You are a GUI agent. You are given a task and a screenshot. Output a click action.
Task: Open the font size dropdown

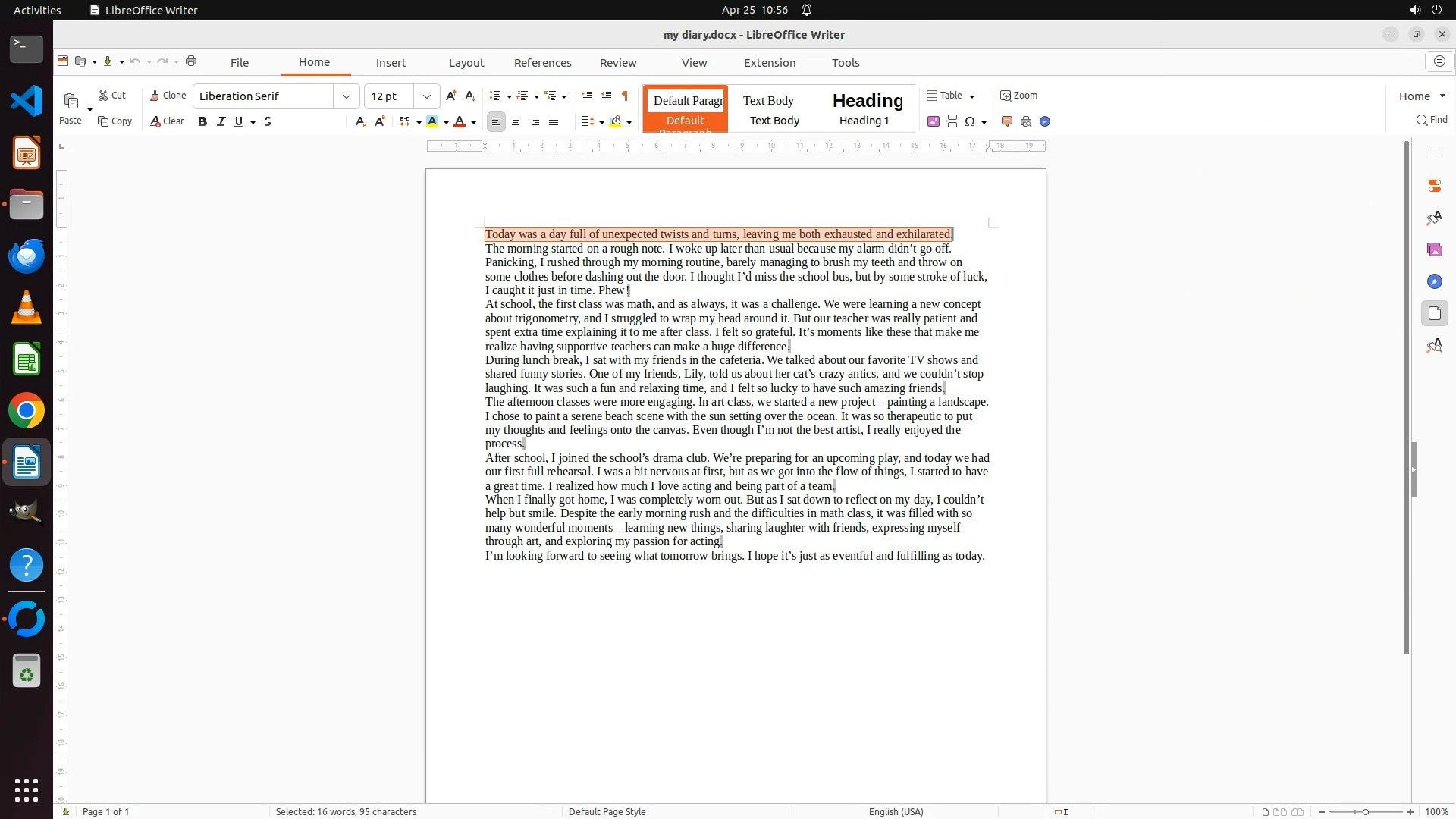427,96
